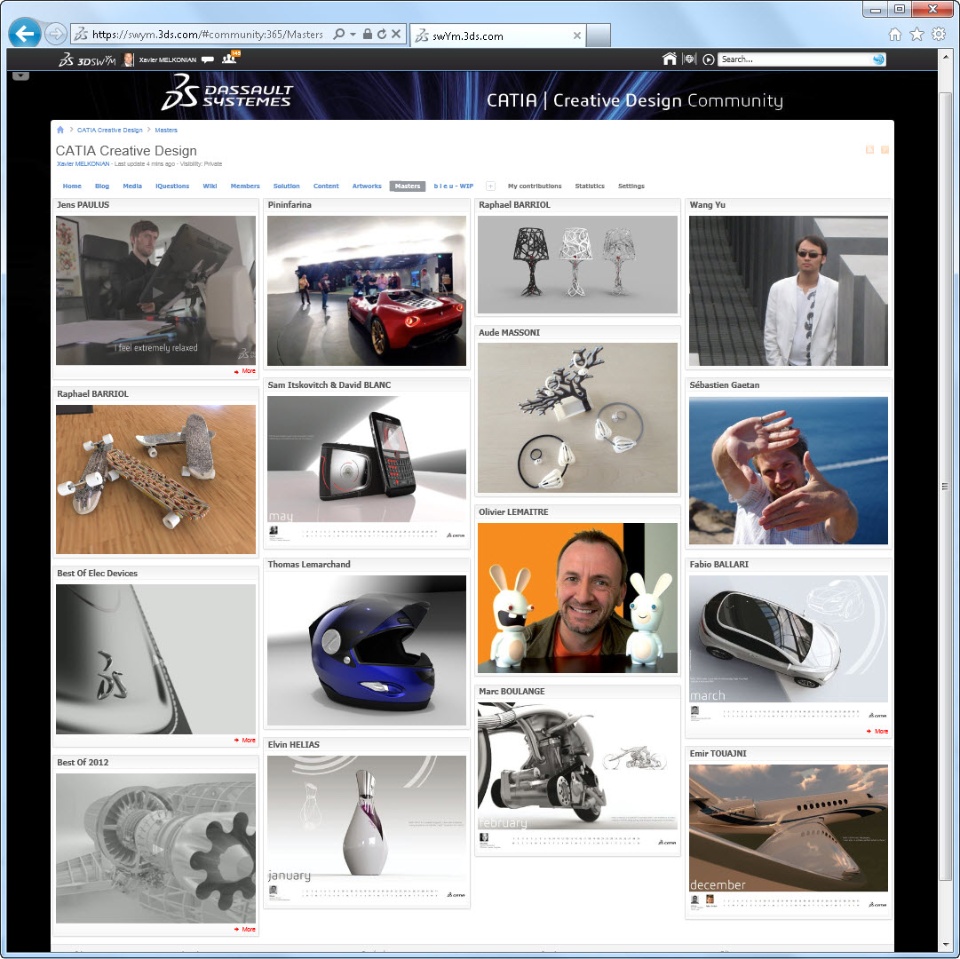The image size is (960, 959).
Task: Open My contributions tab
Action: pyautogui.click(x=534, y=186)
